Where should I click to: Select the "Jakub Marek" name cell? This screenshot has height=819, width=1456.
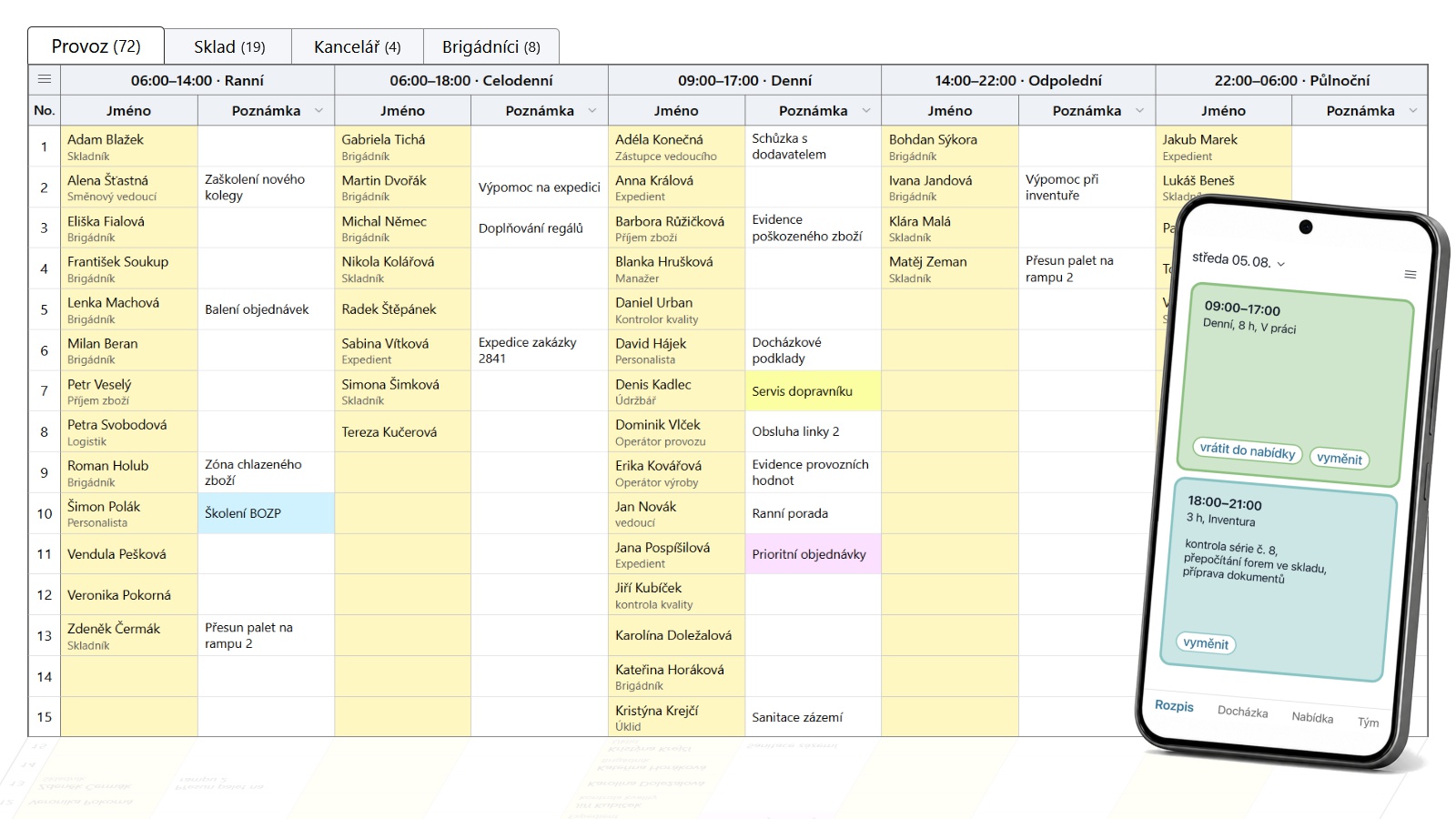[1223, 147]
